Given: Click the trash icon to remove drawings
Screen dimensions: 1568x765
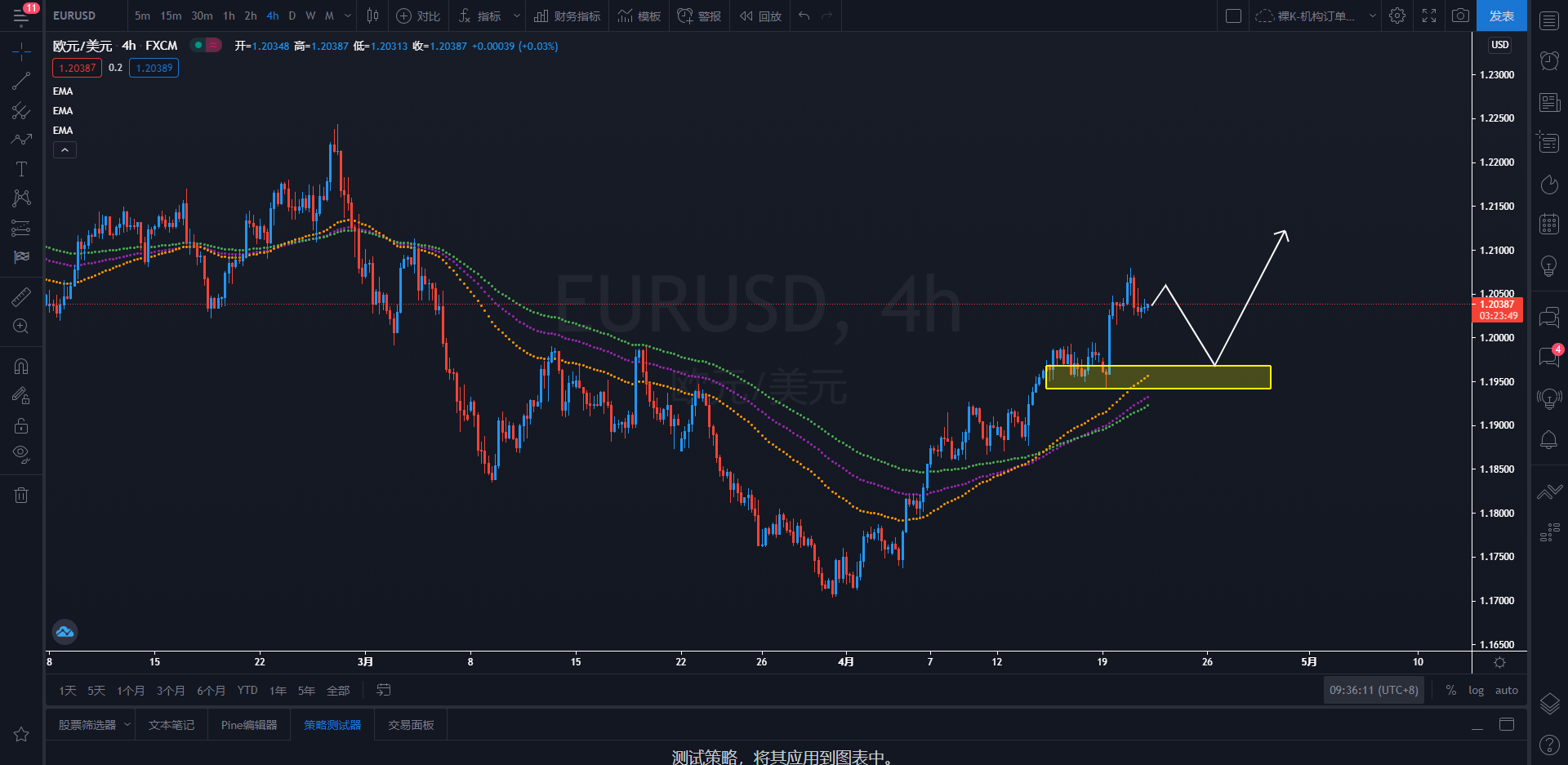Looking at the screenshot, I should [21, 495].
